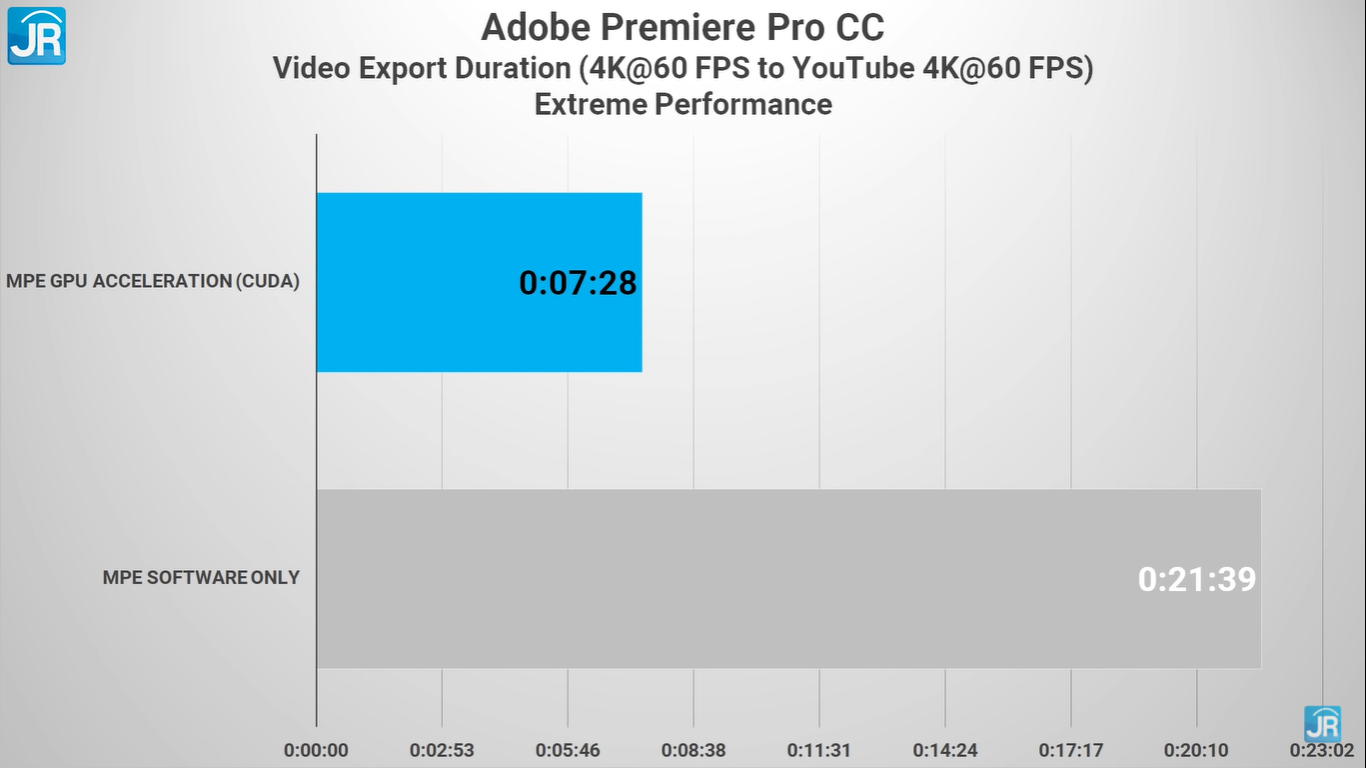This screenshot has width=1366, height=768.
Task: Click the small JR watermark at bottom-right
Action: (x=1322, y=723)
